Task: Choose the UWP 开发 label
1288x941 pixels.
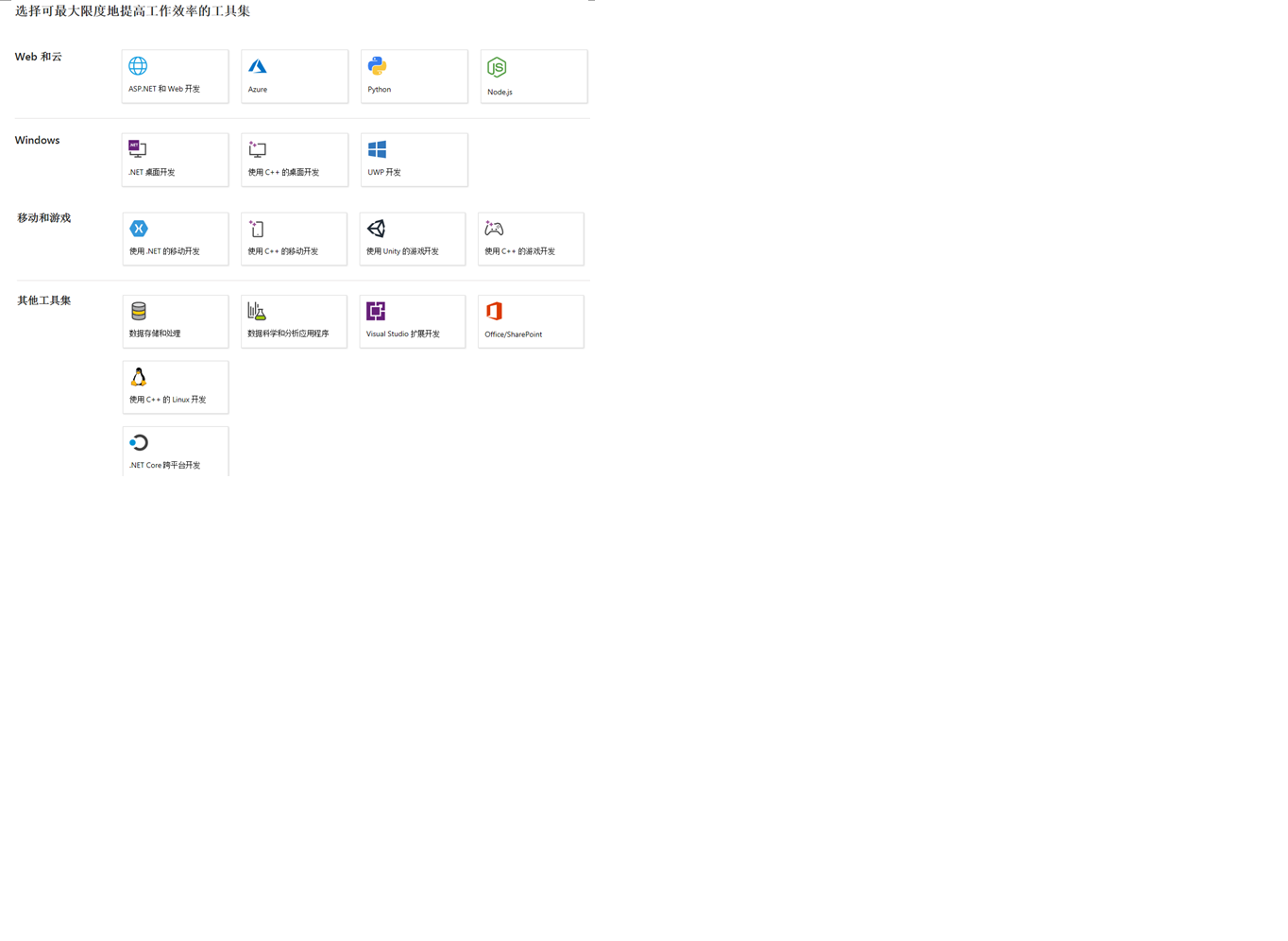Action: [384, 173]
